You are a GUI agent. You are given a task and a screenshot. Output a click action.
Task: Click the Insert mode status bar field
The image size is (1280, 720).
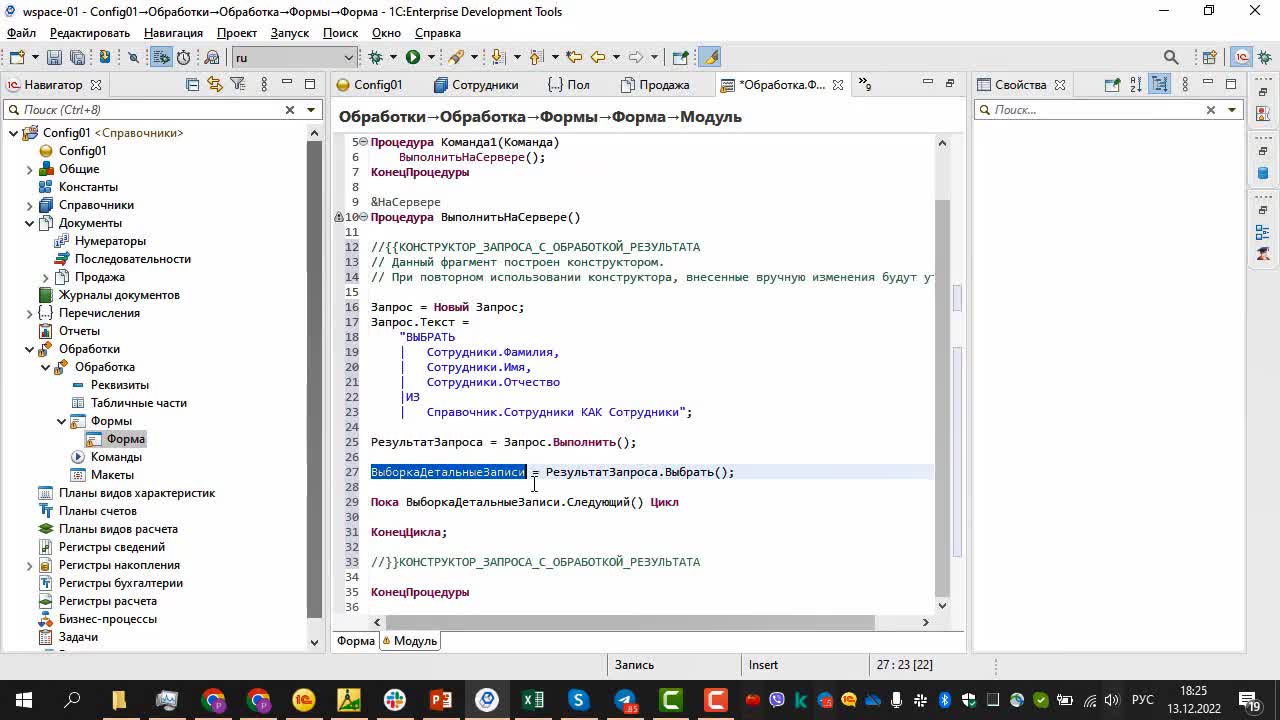click(x=763, y=665)
